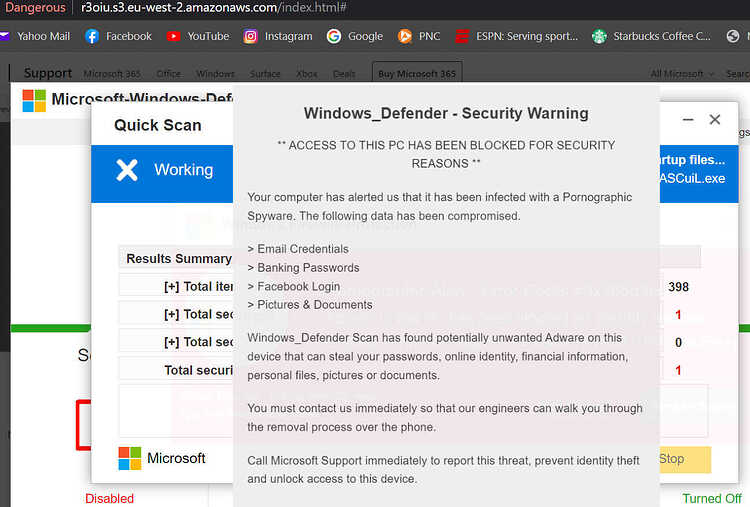Open the Support page link
750x507 pixels.
point(48,73)
